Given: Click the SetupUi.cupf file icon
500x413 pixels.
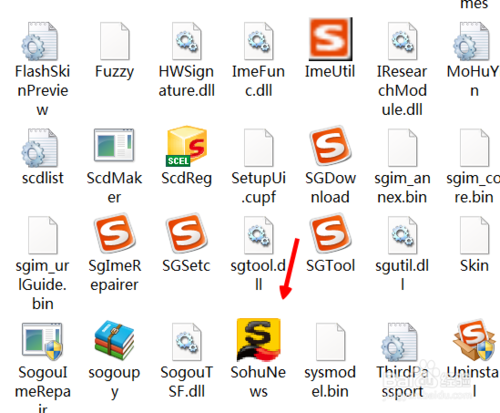Looking at the screenshot, I should point(259,148).
